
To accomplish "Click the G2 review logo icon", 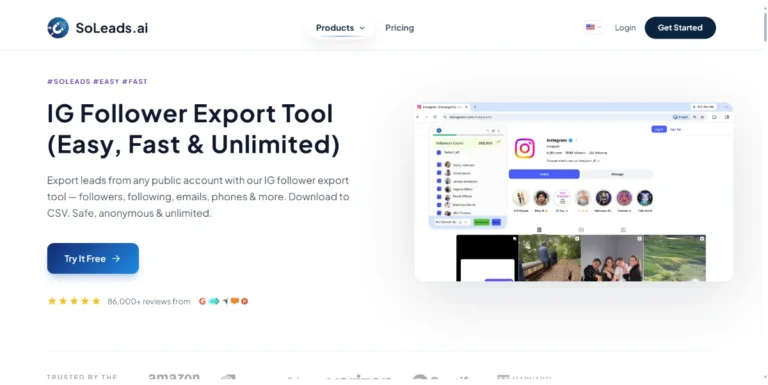I will [x=202, y=301].
